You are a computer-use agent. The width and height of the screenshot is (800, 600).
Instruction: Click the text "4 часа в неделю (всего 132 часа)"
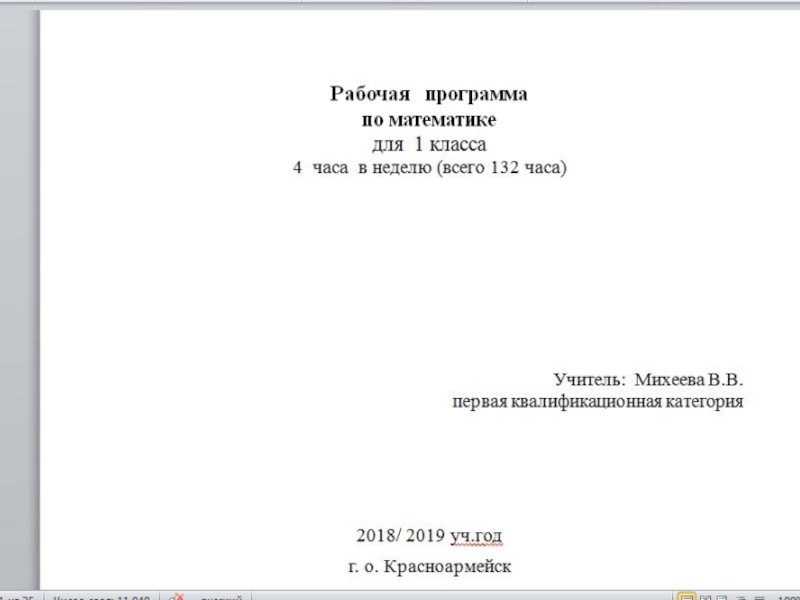430,167
